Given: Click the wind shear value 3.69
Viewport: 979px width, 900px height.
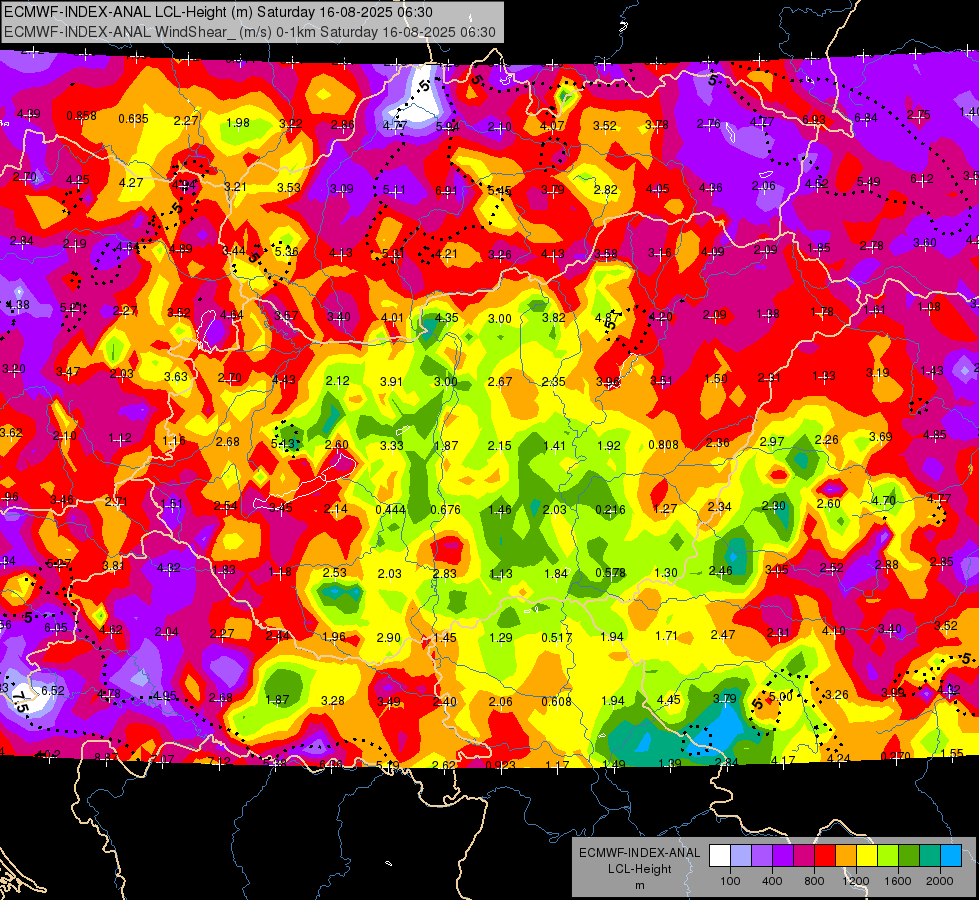Looking at the screenshot, I should (x=880, y=437).
